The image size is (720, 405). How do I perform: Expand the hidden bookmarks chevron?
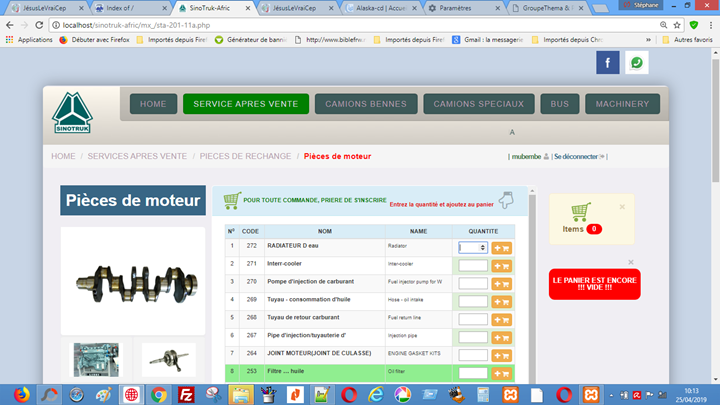click(648, 40)
